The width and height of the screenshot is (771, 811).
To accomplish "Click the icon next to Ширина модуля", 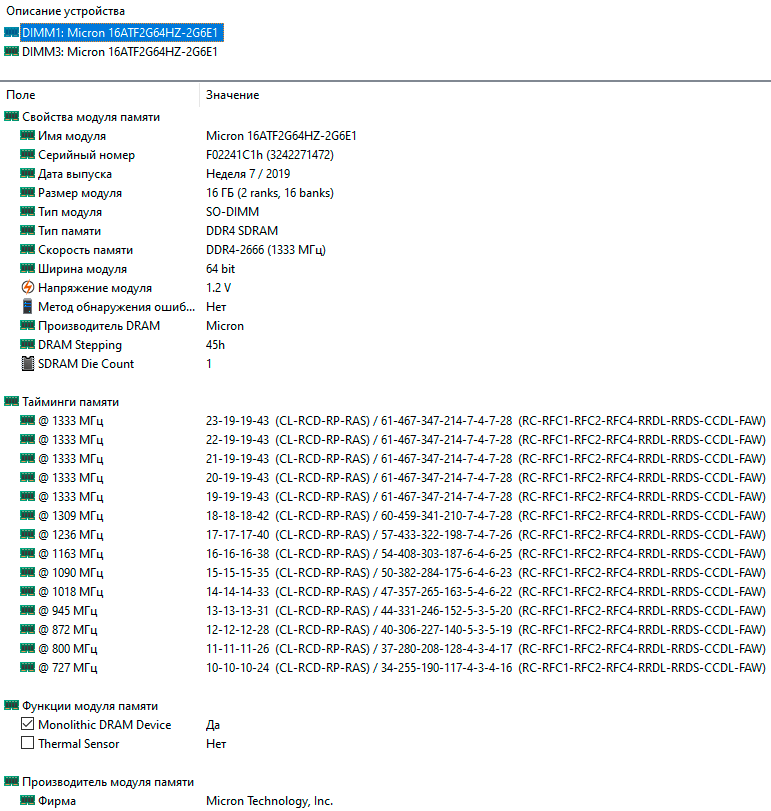I will [x=27, y=268].
